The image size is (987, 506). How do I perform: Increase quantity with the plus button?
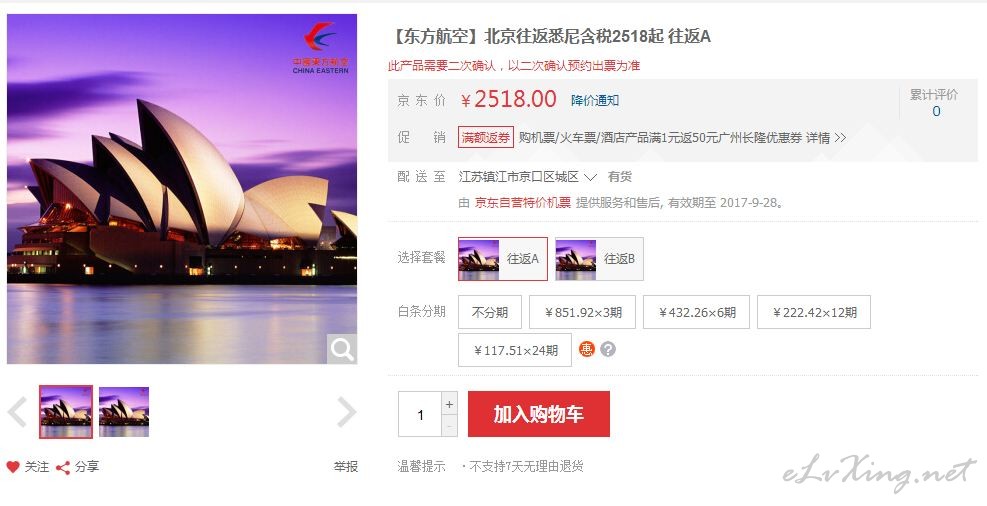point(449,405)
